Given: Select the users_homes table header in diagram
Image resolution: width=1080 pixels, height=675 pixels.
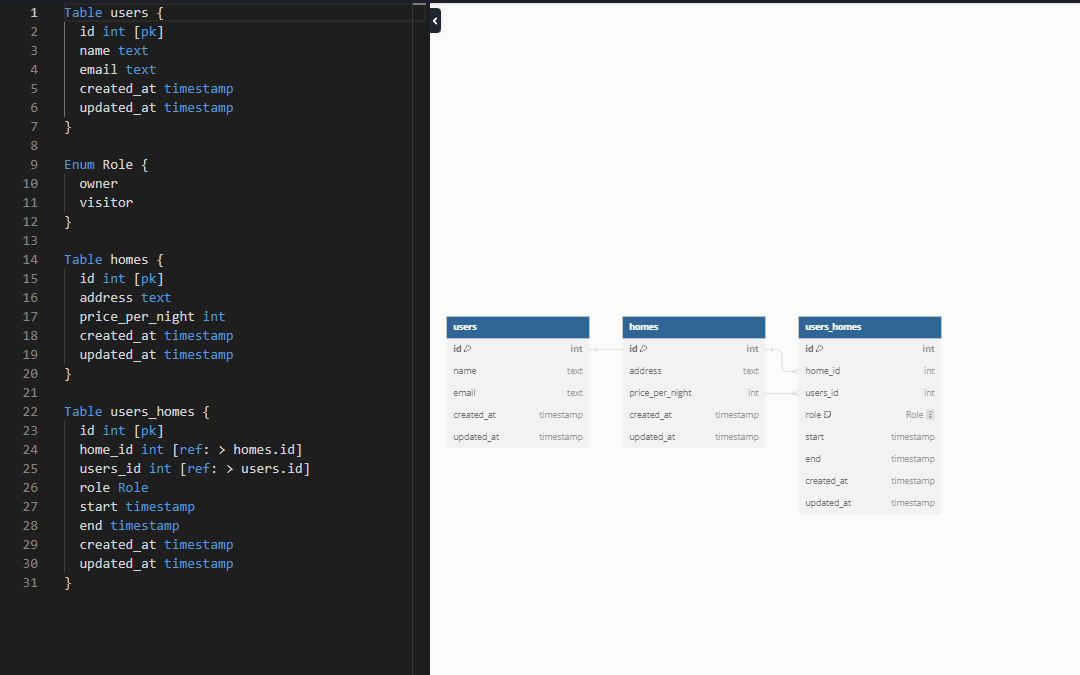Looking at the screenshot, I should (x=870, y=327).
